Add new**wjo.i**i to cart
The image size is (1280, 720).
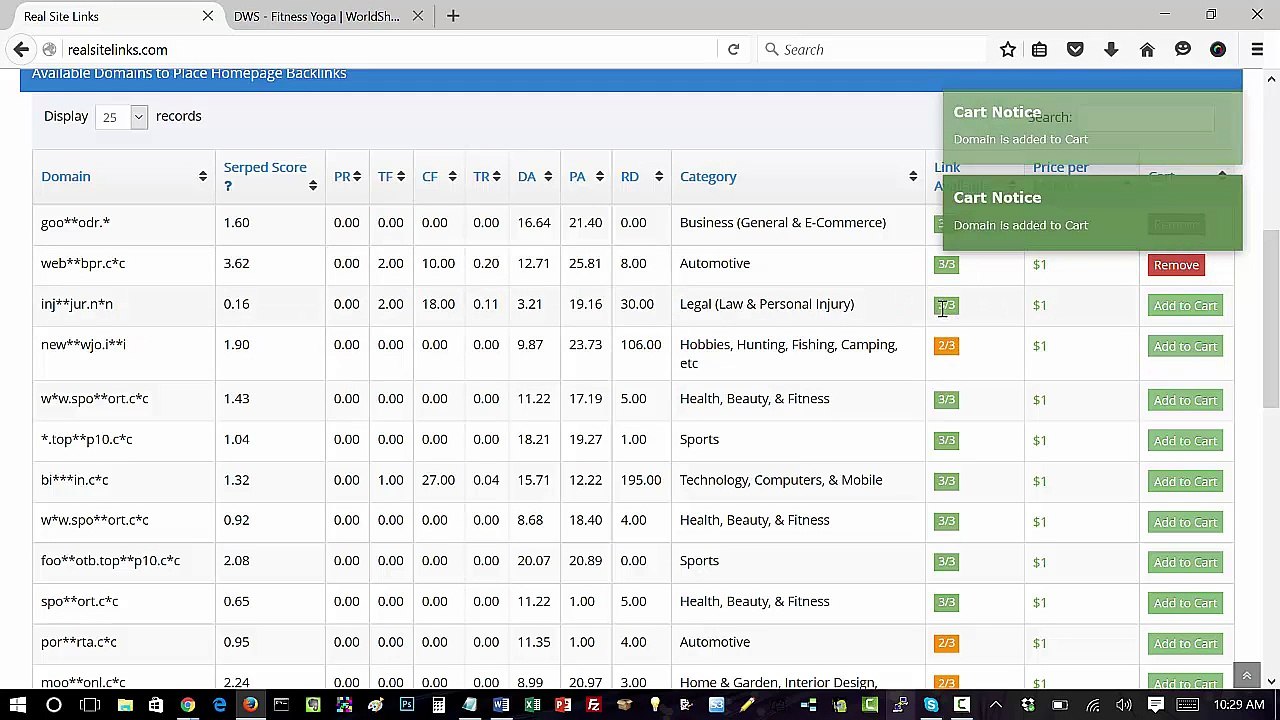coord(1185,346)
